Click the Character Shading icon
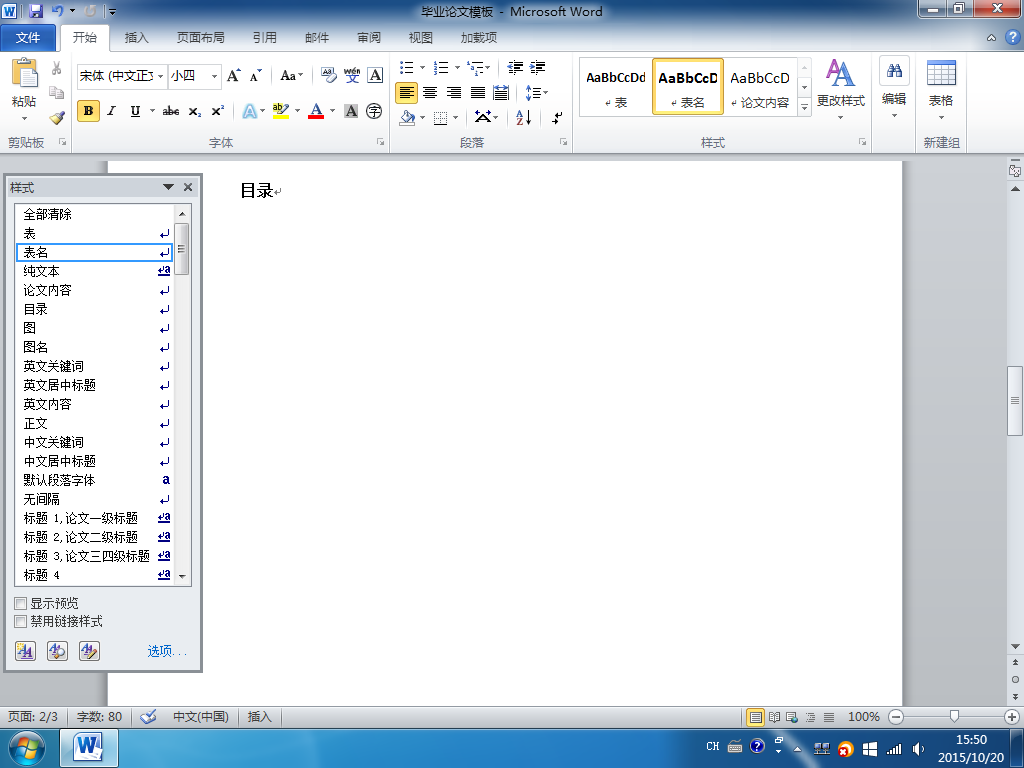This screenshot has width=1024, height=768. point(351,111)
